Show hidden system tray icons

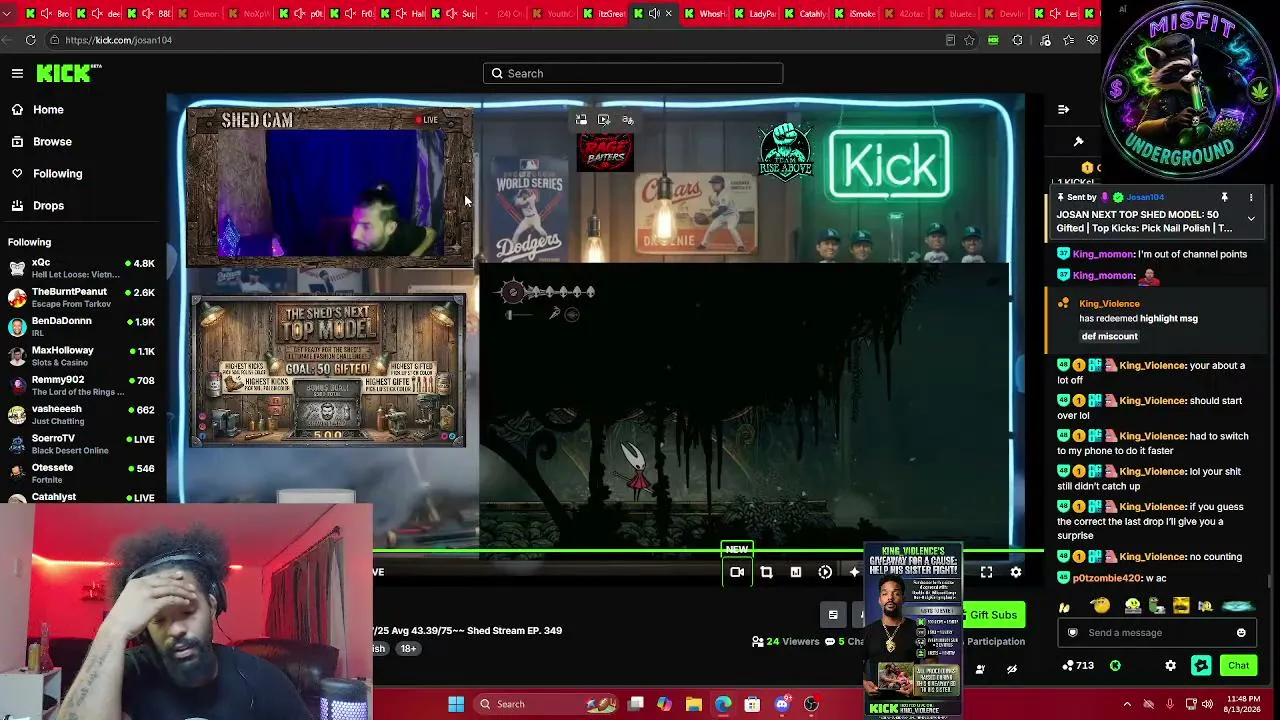pyautogui.click(x=1127, y=704)
